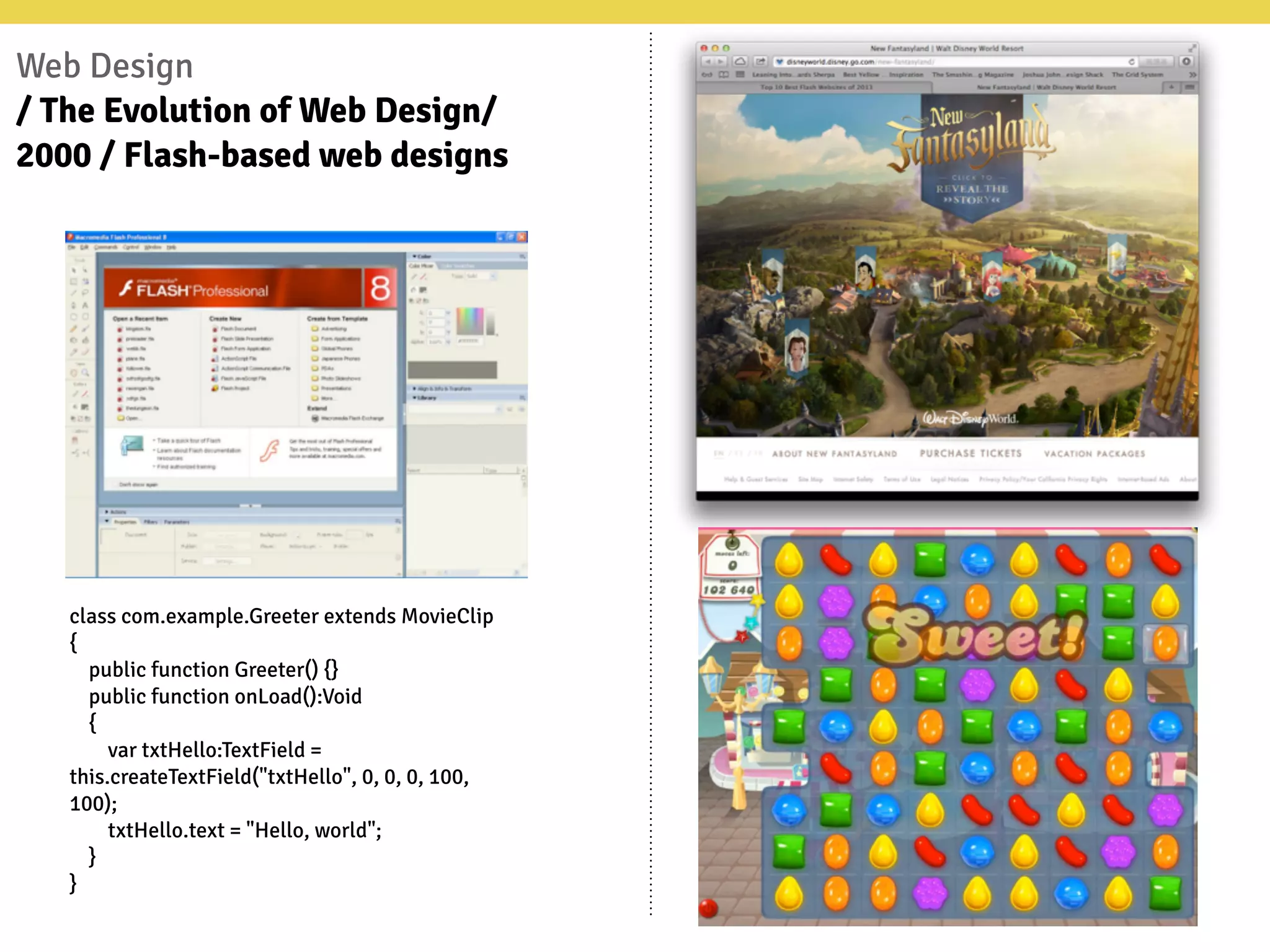This screenshot has height=952, width=1270.
Task: Collapse the Library panel in Flash
Action: pos(415,398)
